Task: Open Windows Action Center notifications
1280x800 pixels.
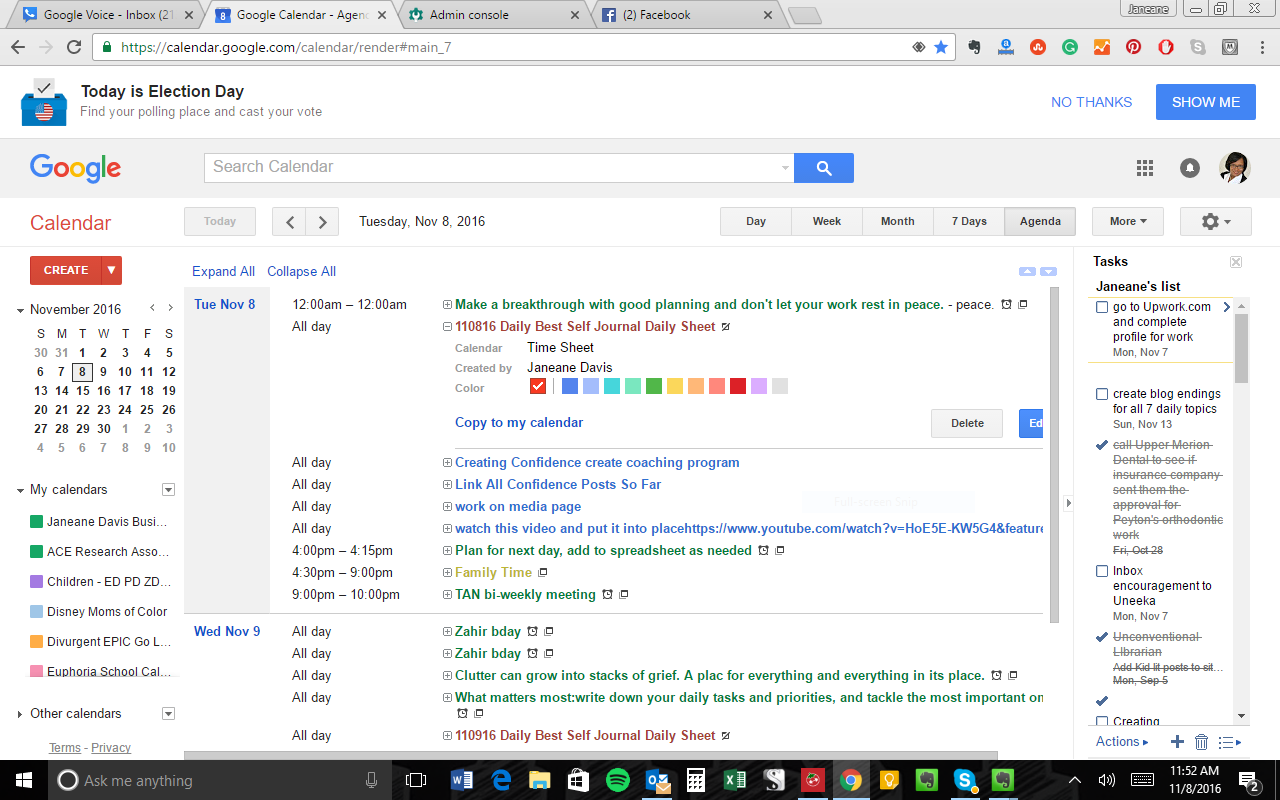Action: (x=1249, y=780)
